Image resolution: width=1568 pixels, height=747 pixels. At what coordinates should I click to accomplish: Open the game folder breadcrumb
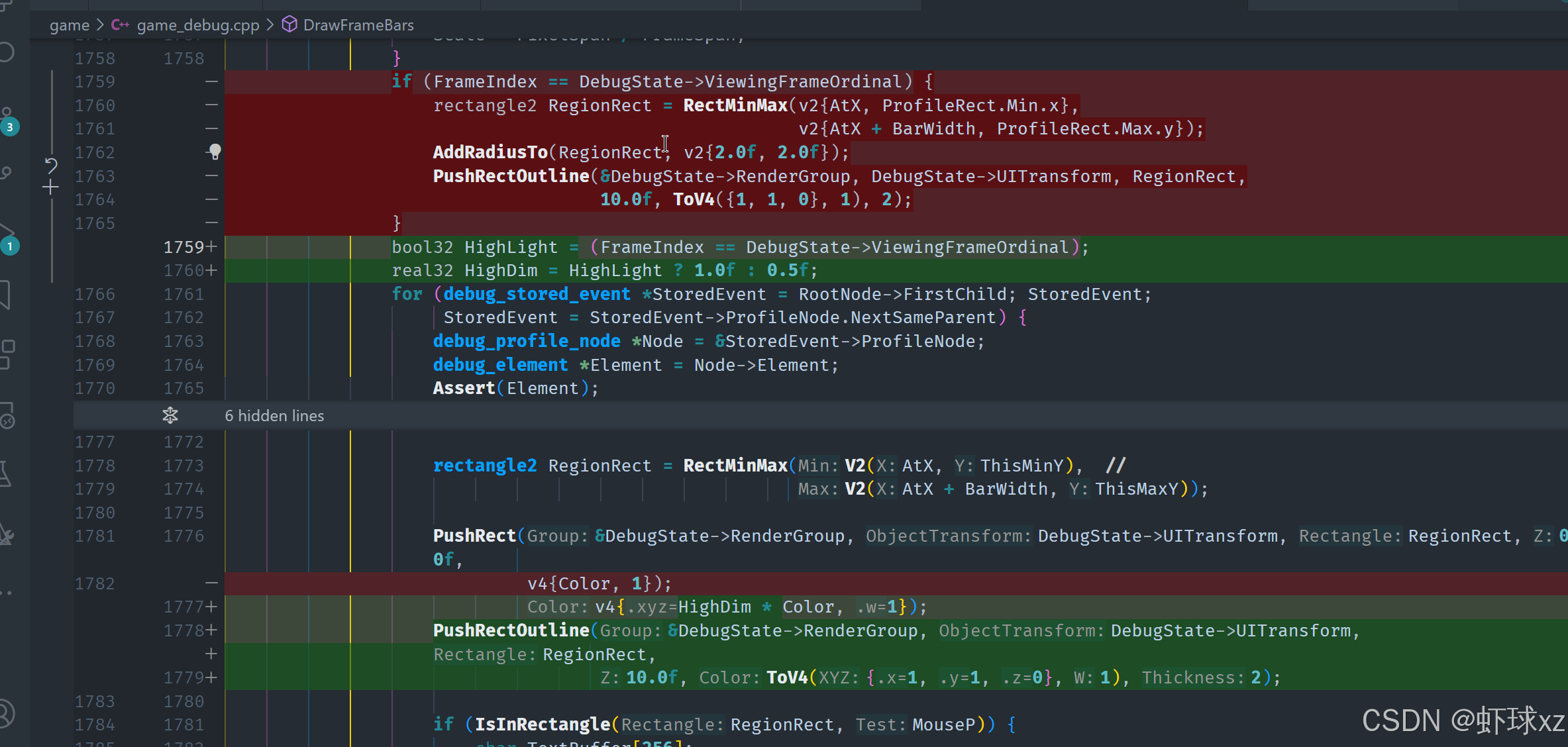[x=69, y=25]
